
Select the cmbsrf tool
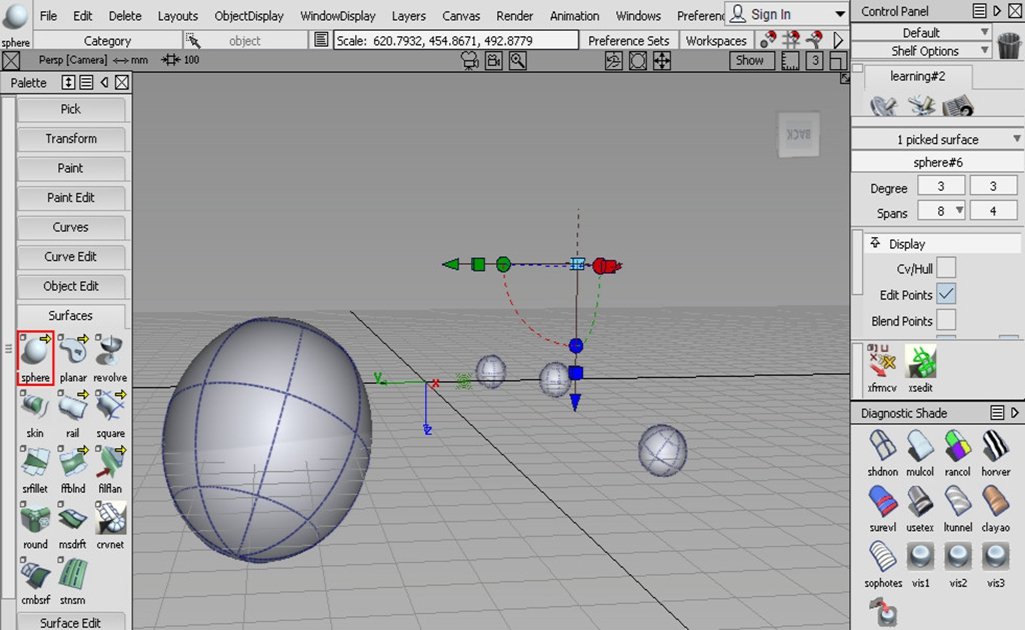35,580
